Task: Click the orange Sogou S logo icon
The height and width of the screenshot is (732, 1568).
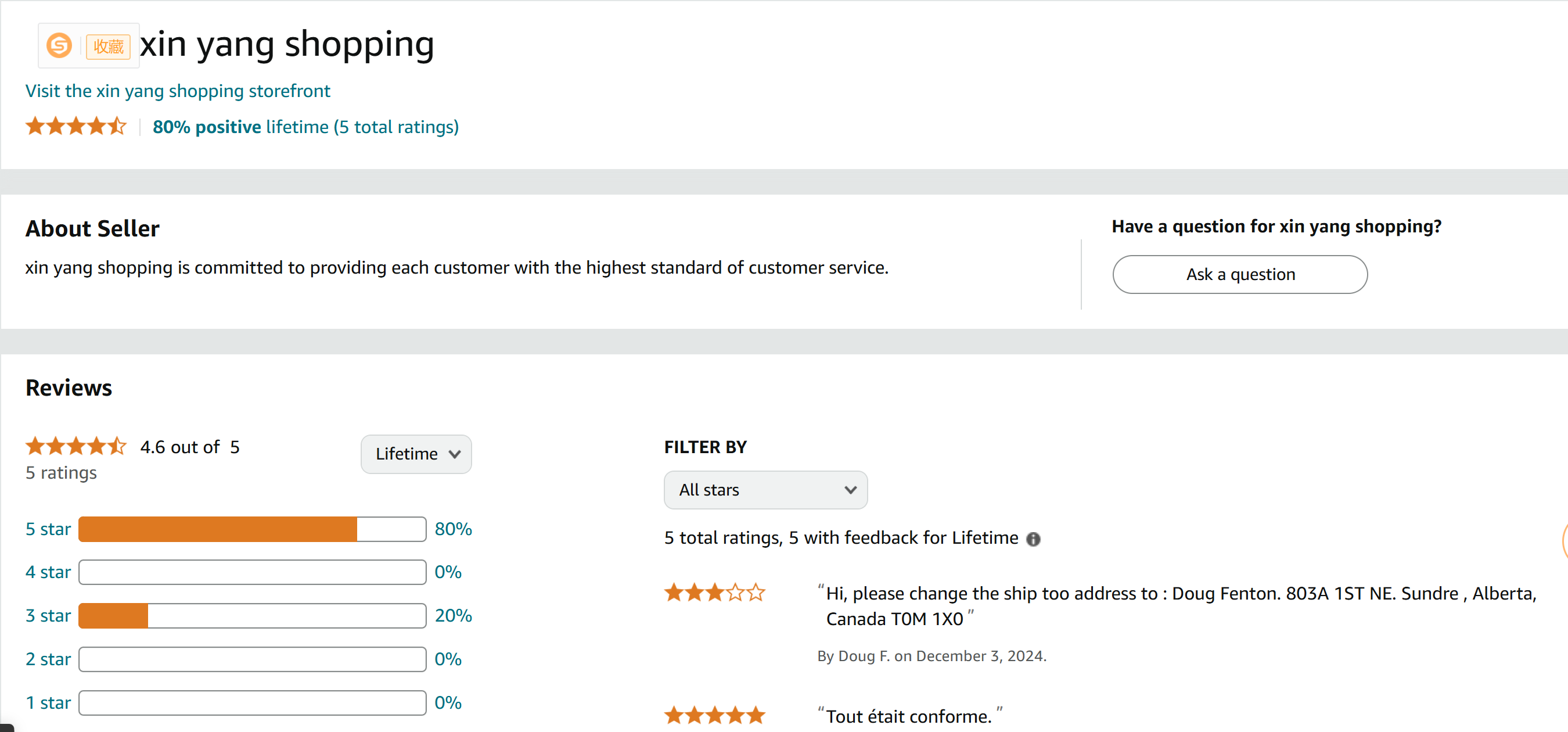Action: click(x=59, y=46)
